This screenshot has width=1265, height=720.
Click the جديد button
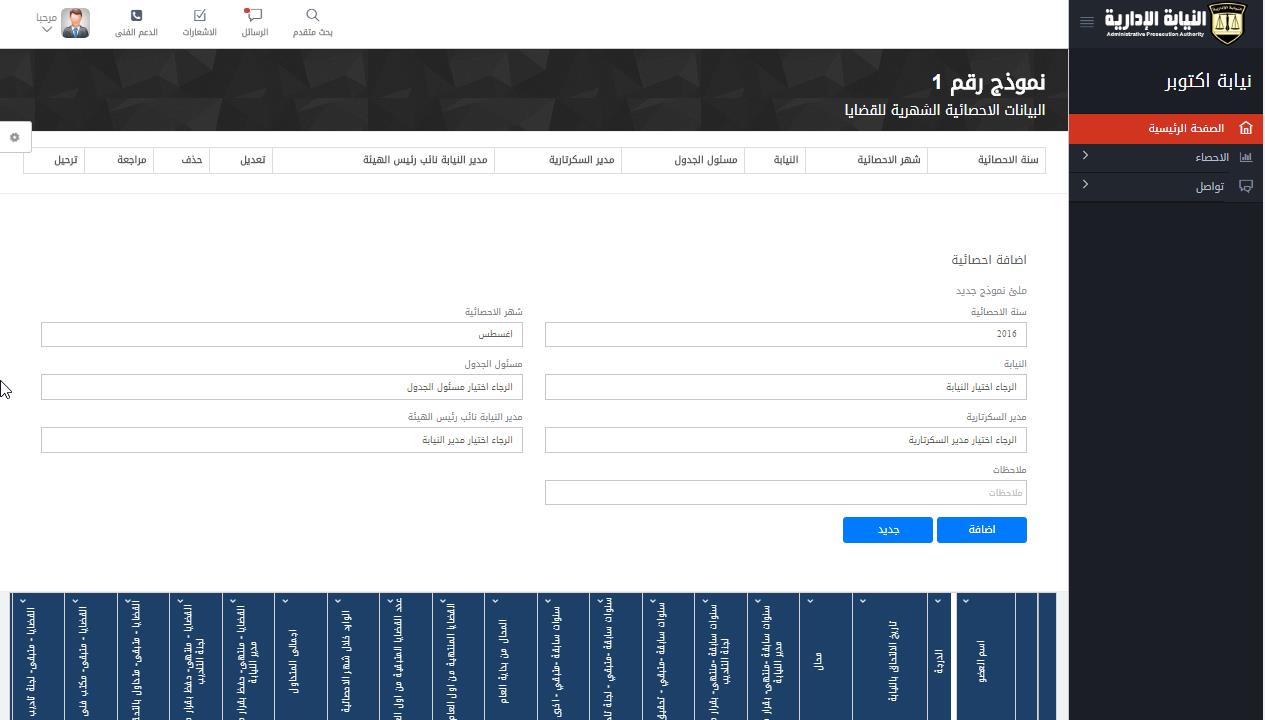coord(887,530)
